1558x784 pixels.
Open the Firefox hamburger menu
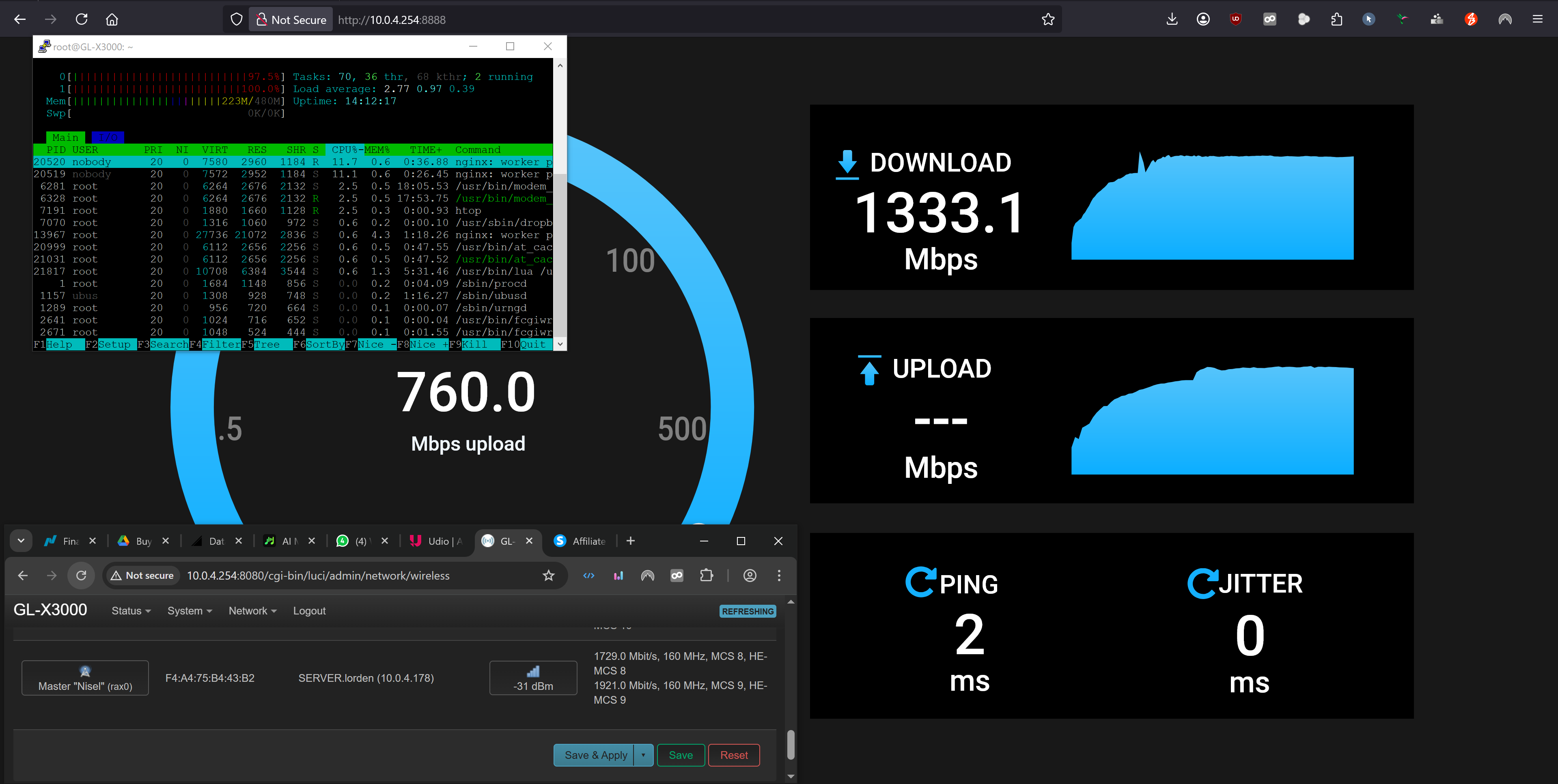1537,19
